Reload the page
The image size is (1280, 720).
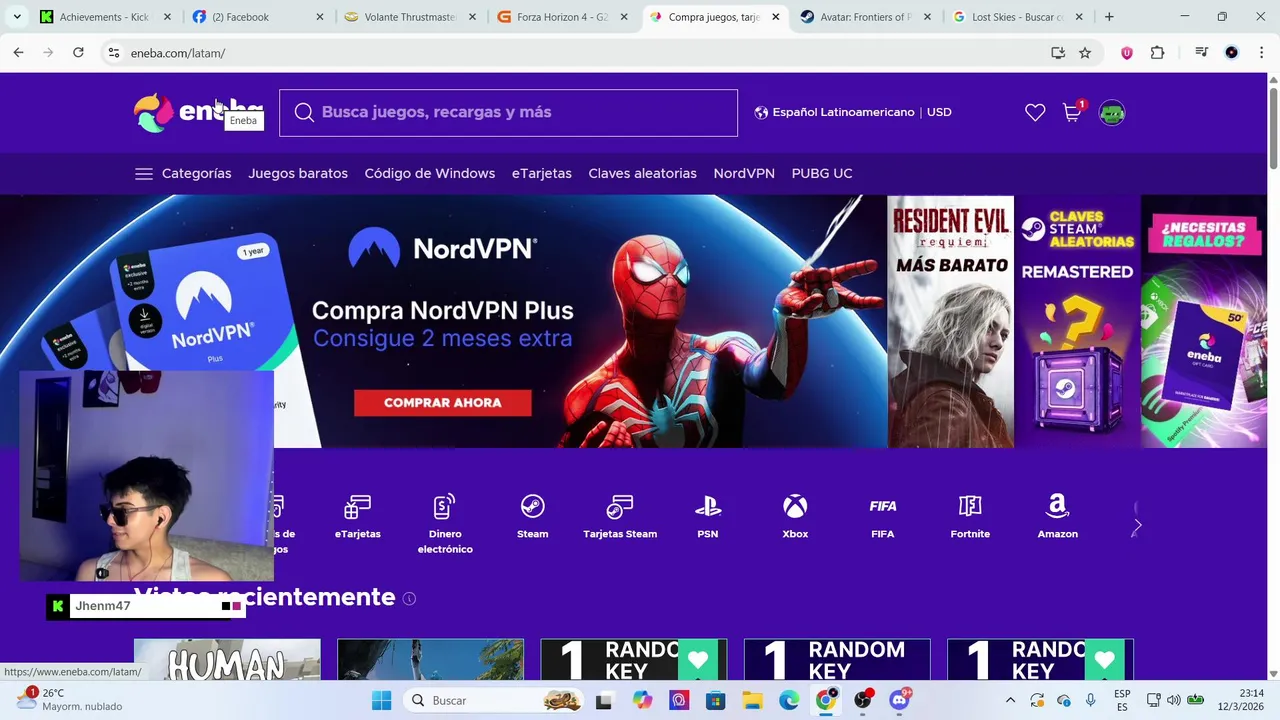[78, 53]
